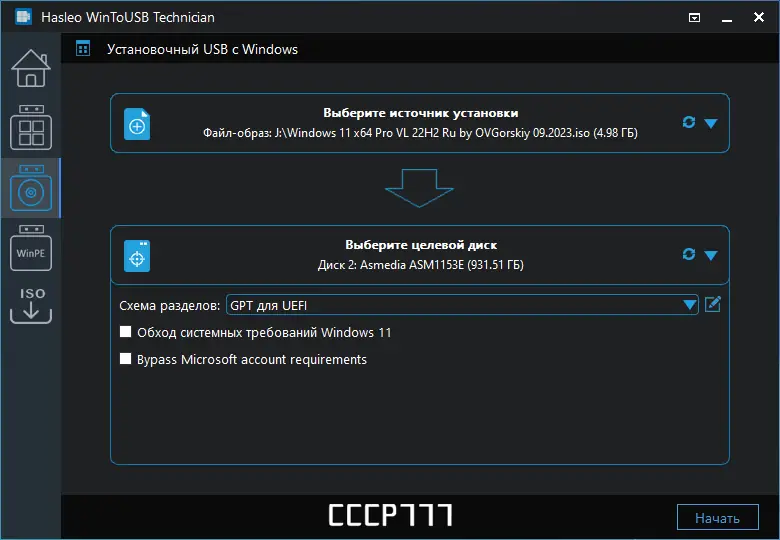This screenshot has height=540, width=780.
Task: Click the target disk crosshair icon
Action: (x=137, y=257)
